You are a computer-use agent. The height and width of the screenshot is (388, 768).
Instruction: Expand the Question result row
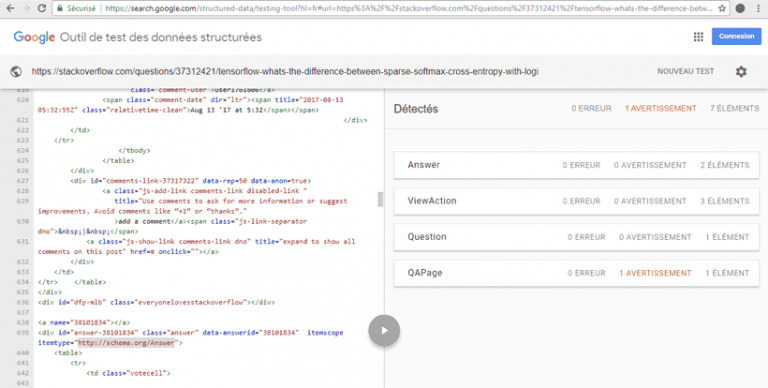point(576,237)
